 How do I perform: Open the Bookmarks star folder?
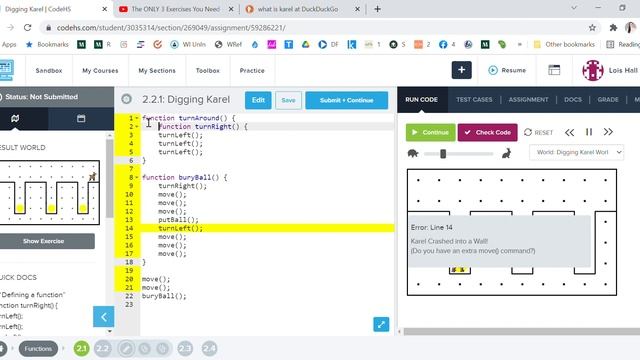(x=47, y=44)
